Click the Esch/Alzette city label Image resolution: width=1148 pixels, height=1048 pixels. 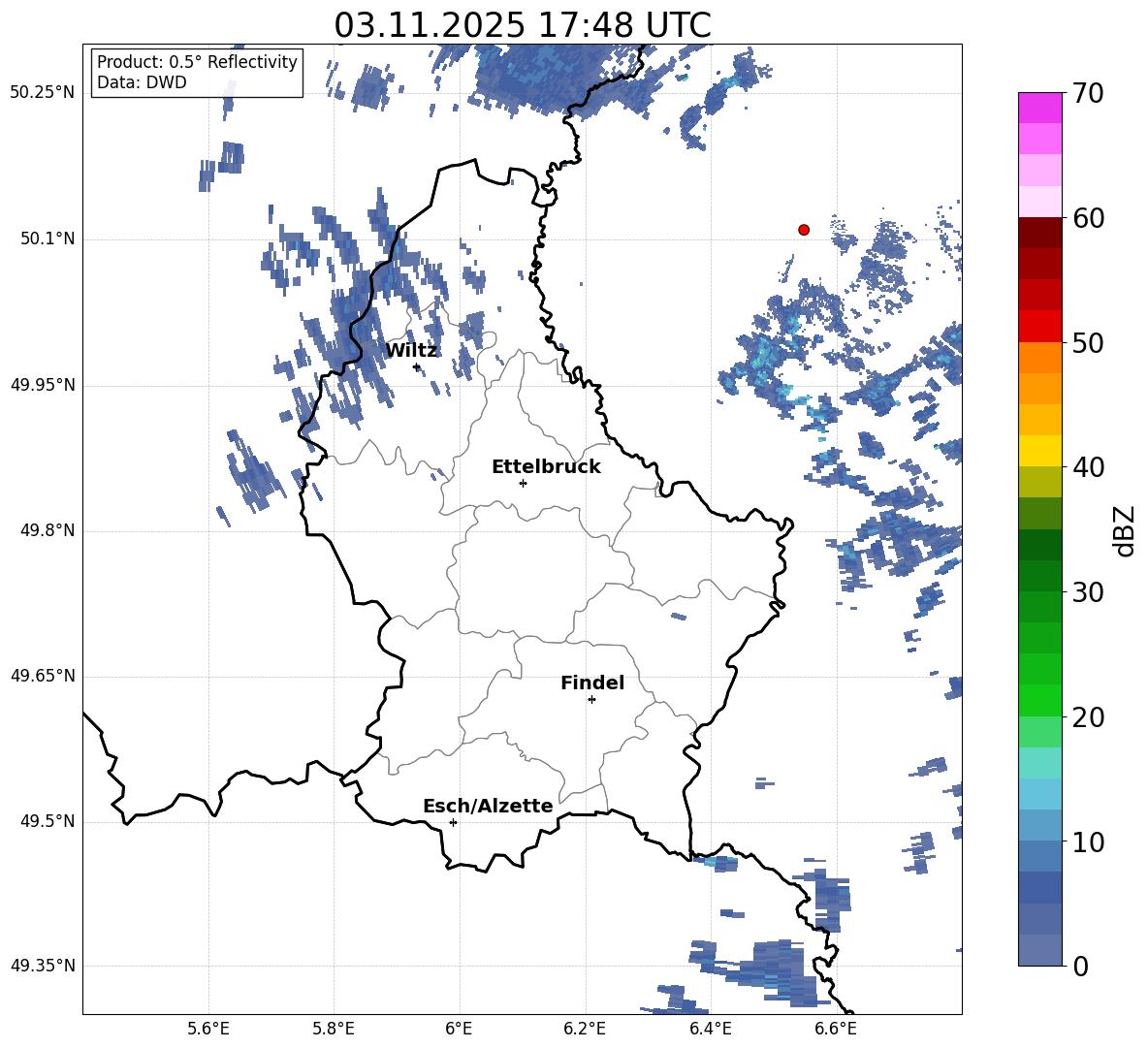pos(489,806)
